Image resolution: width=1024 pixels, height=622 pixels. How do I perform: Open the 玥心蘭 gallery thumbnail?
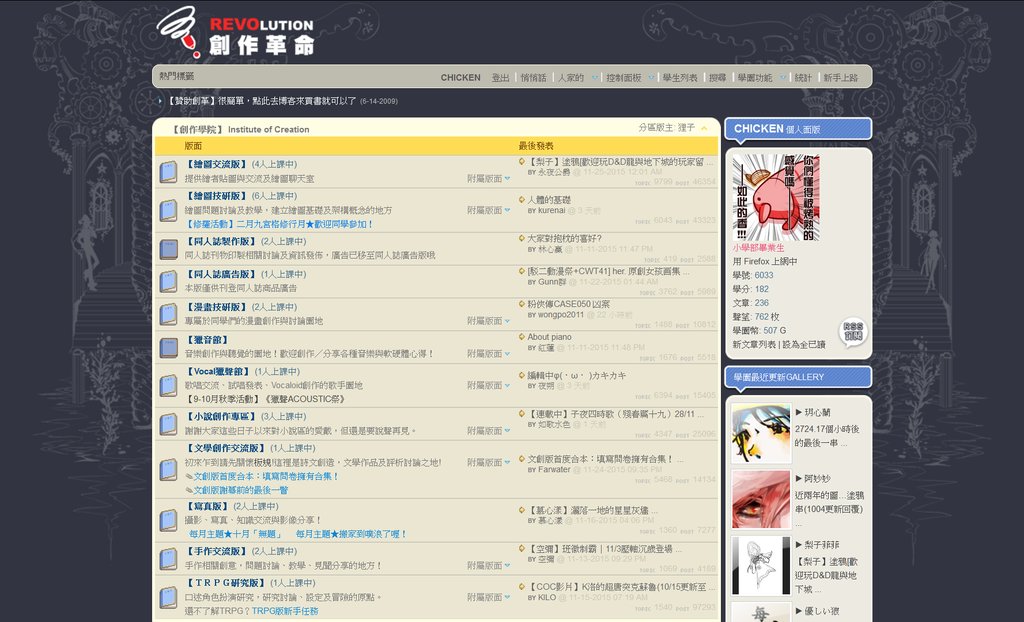761,433
